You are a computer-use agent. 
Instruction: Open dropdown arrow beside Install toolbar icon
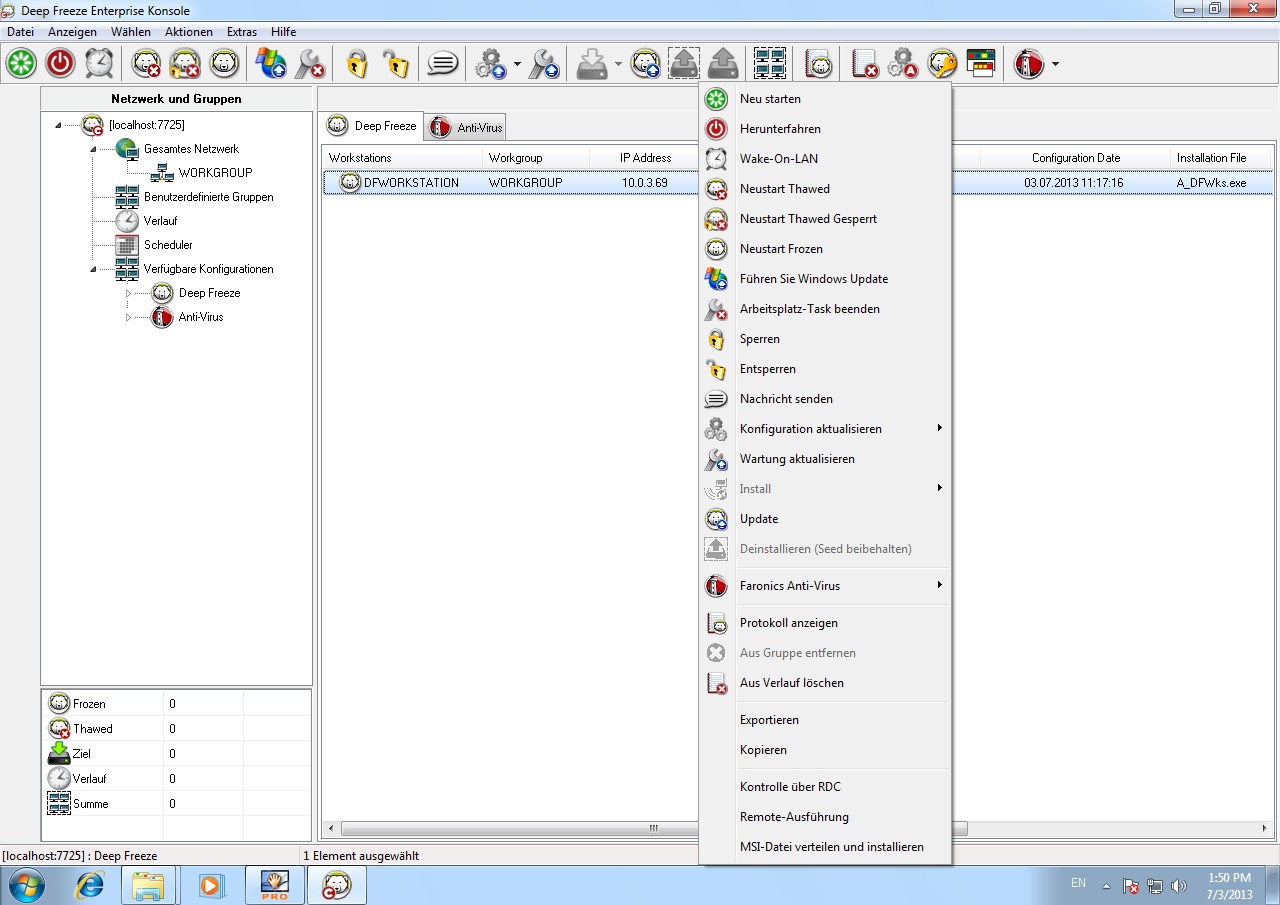click(x=618, y=64)
